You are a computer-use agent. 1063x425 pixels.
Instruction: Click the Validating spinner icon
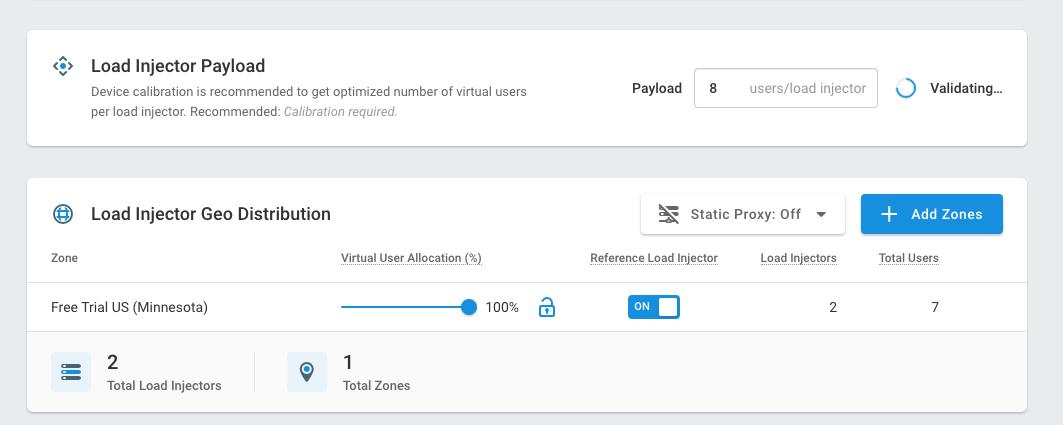(x=906, y=88)
